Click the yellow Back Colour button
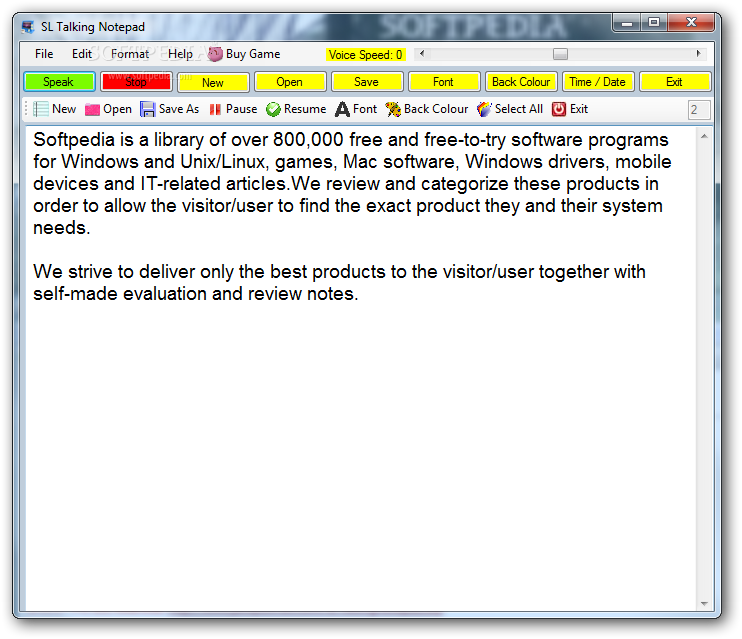The image size is (742, 639). 521,82
